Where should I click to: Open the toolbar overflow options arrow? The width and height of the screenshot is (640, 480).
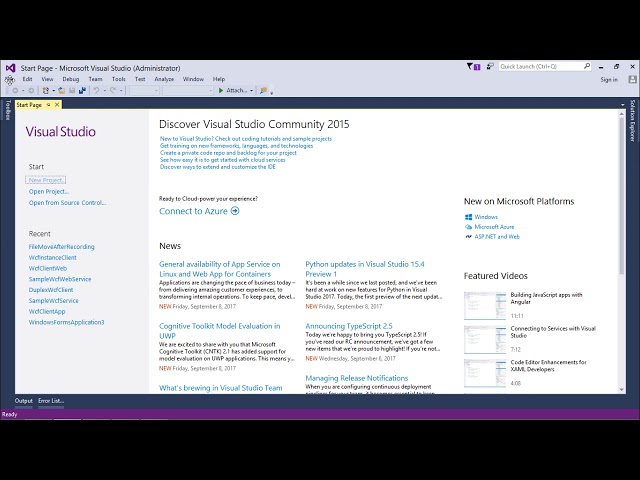[271, 92]
